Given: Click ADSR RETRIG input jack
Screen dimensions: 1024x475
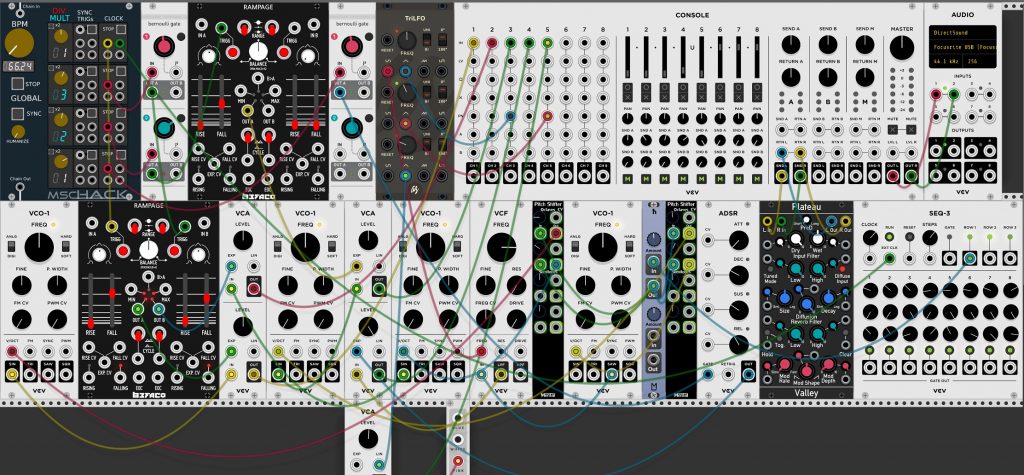Looking at the screenshot, I should [728, 374].
